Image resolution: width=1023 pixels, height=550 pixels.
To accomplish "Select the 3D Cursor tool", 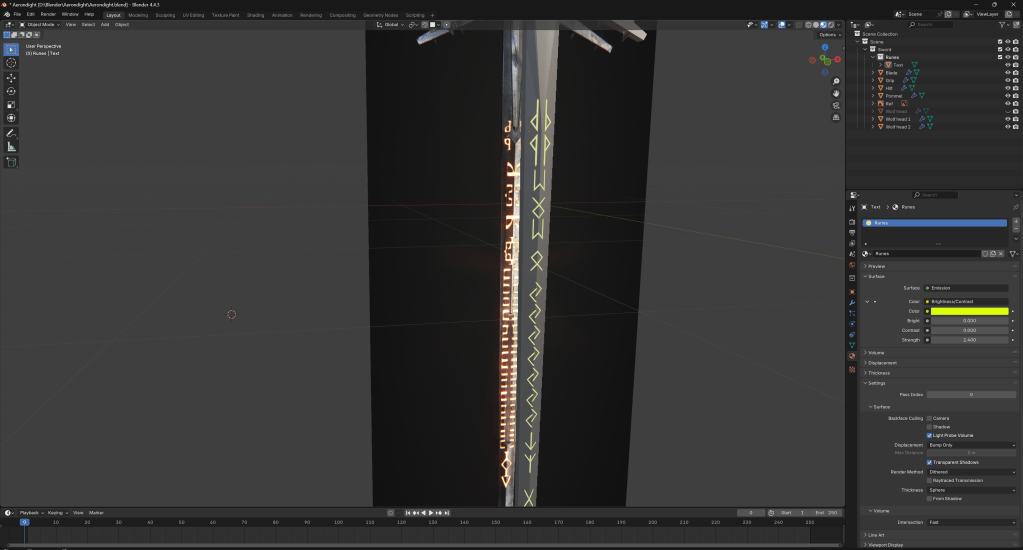I will [x=12, y=62].
